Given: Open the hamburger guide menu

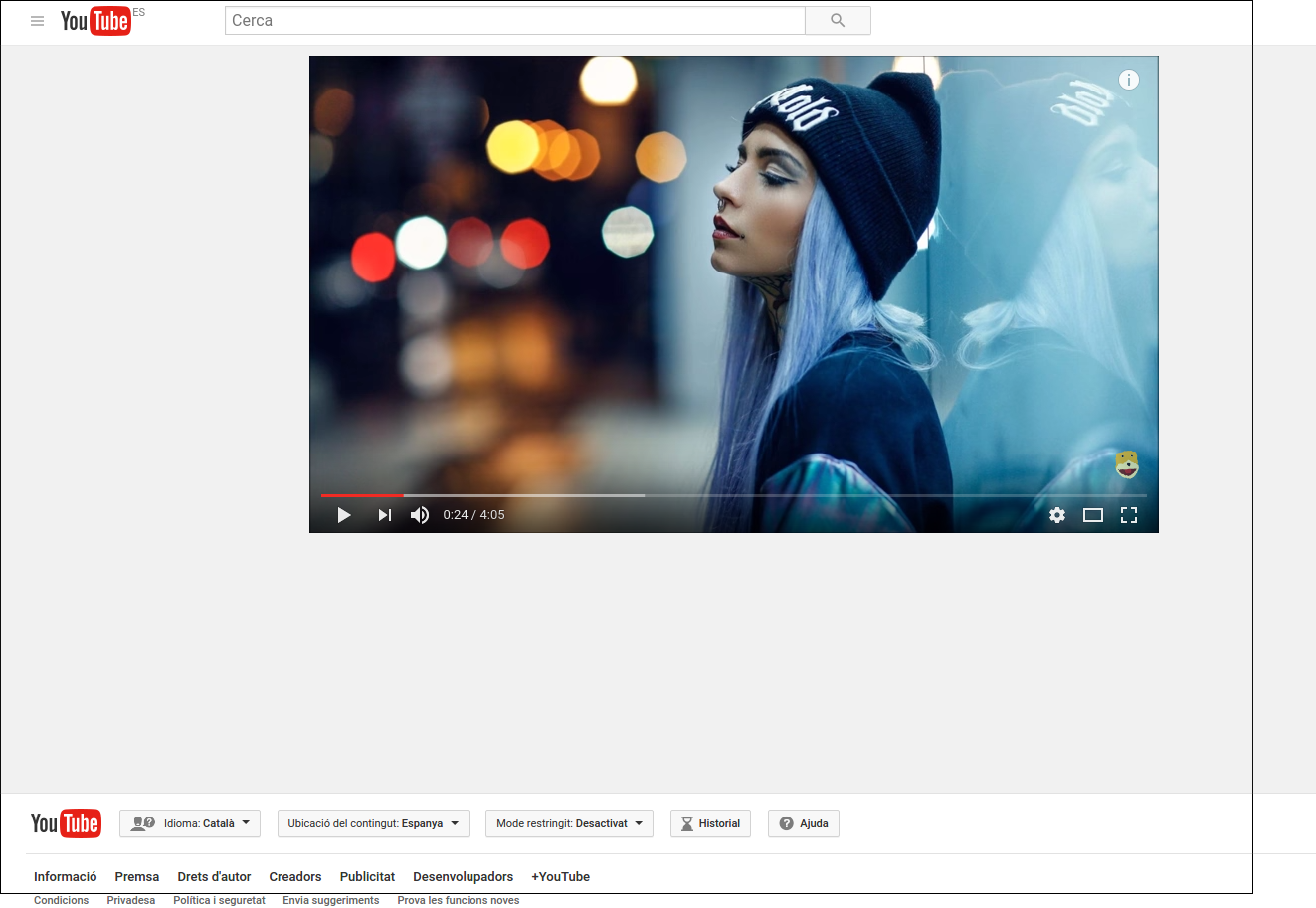Looking at the screenshot, I should click(x=38, y=21).
